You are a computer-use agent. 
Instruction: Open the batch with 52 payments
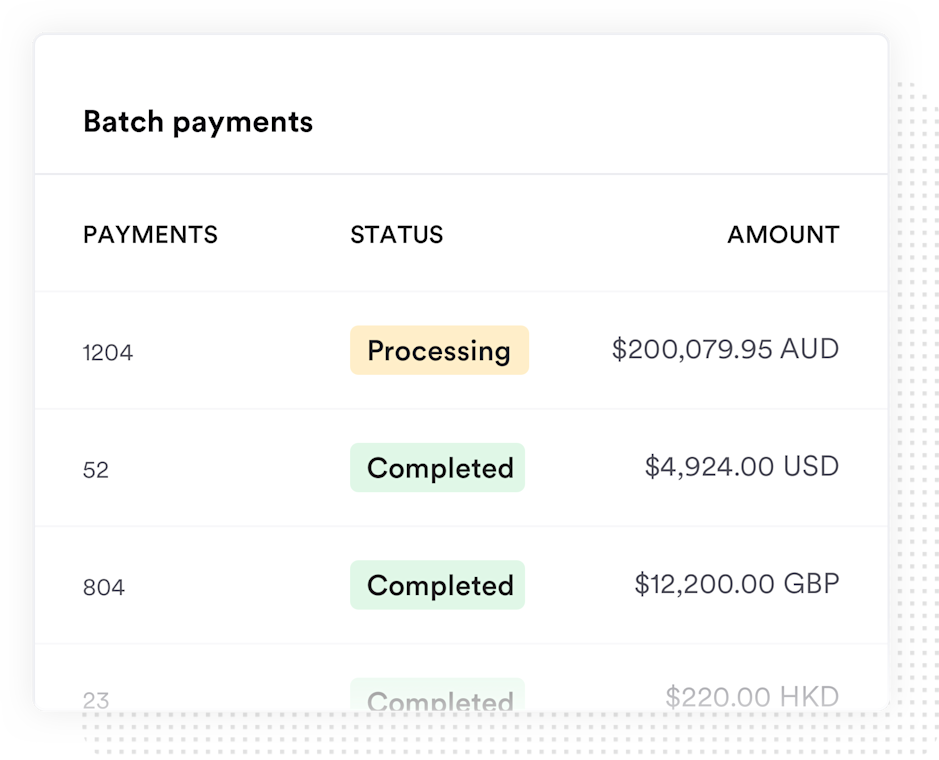[96, 470]
